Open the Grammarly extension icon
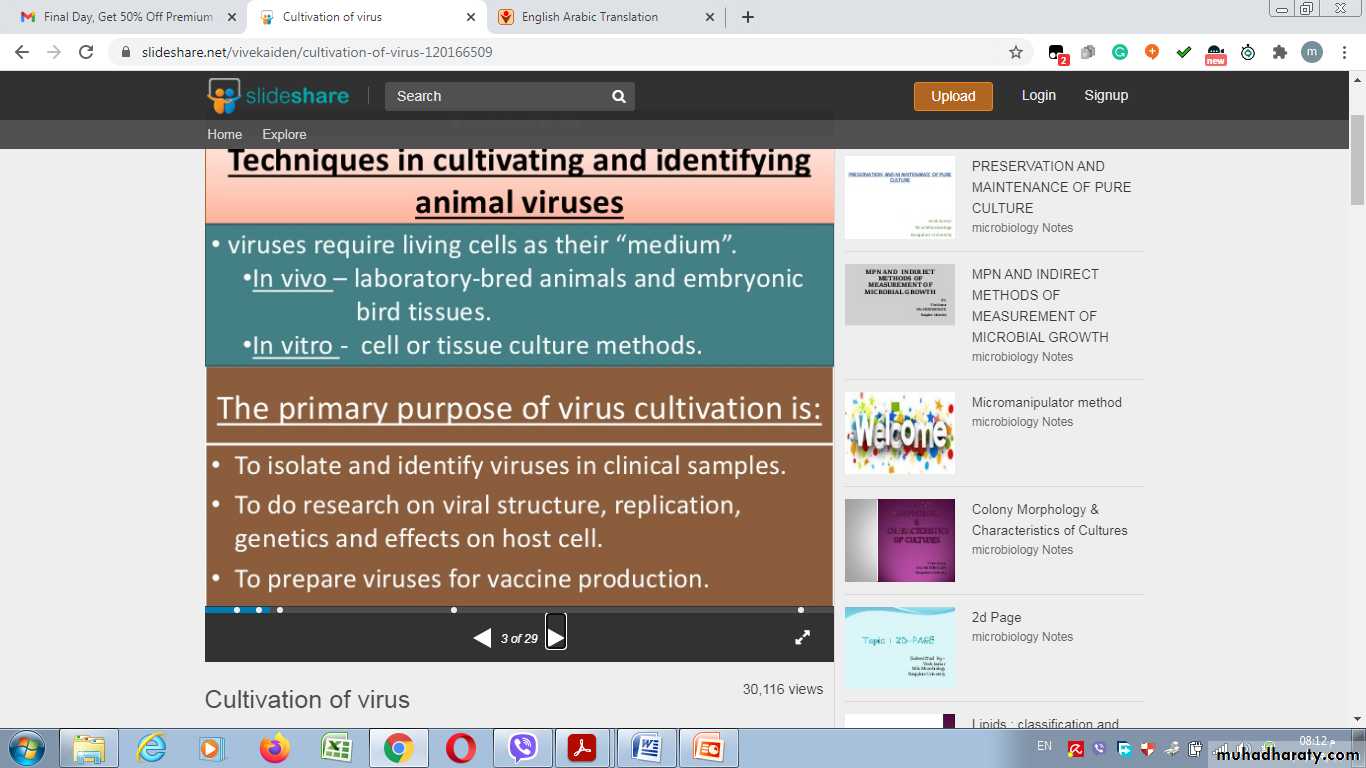Viewport: 1366px width, 768px height. [x=1120, y=52]
